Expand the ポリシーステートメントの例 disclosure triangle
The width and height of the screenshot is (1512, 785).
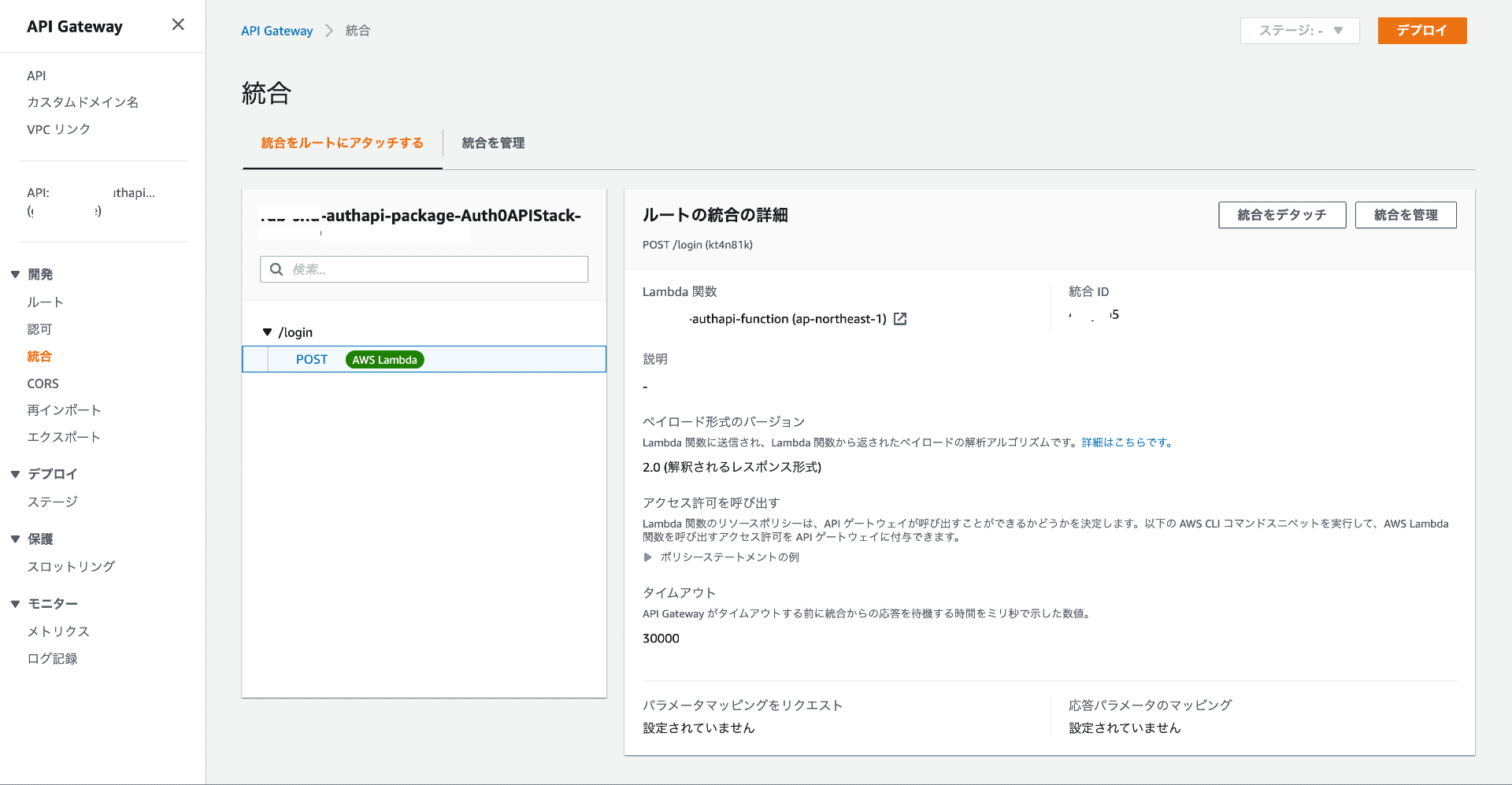647,557
